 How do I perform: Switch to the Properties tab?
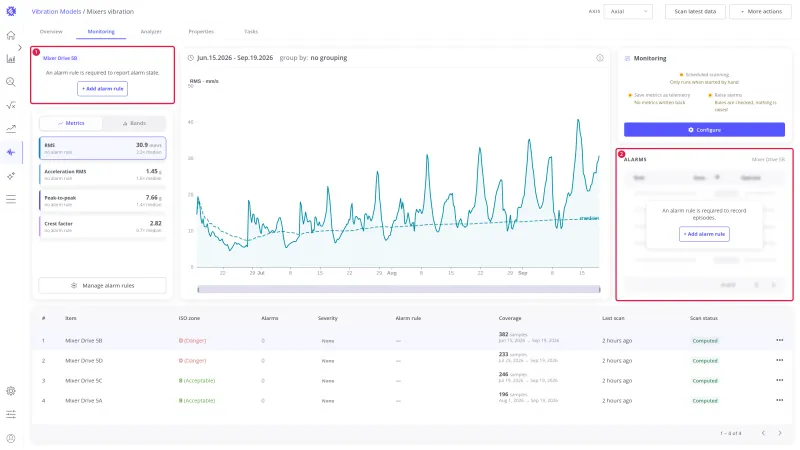click(201, 32)
